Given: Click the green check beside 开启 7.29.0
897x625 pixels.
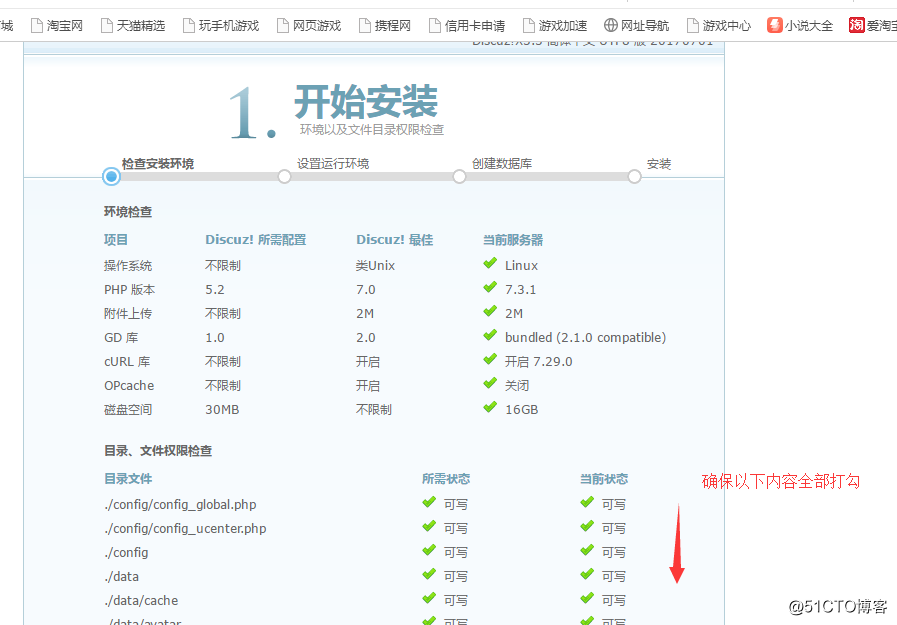Looking at the screenshot, I should (490, 359).
